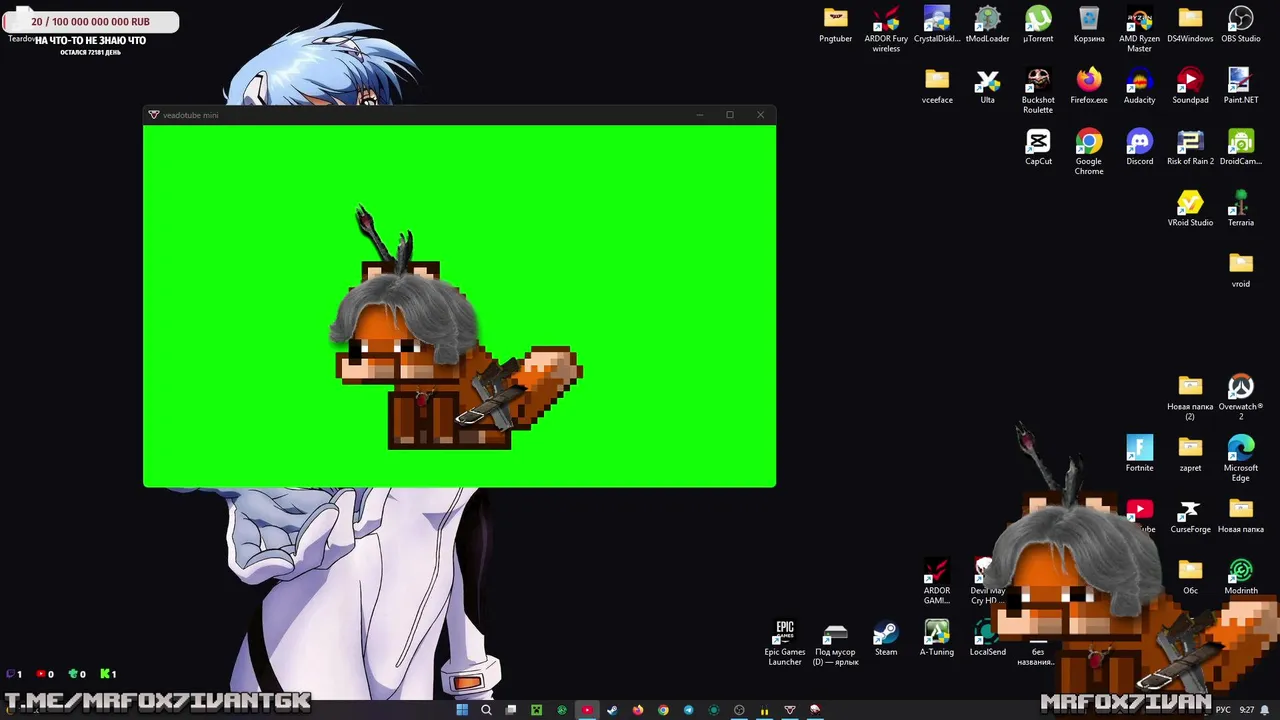Open the Новая папка (2) folder

click(x=1190, y=398)
